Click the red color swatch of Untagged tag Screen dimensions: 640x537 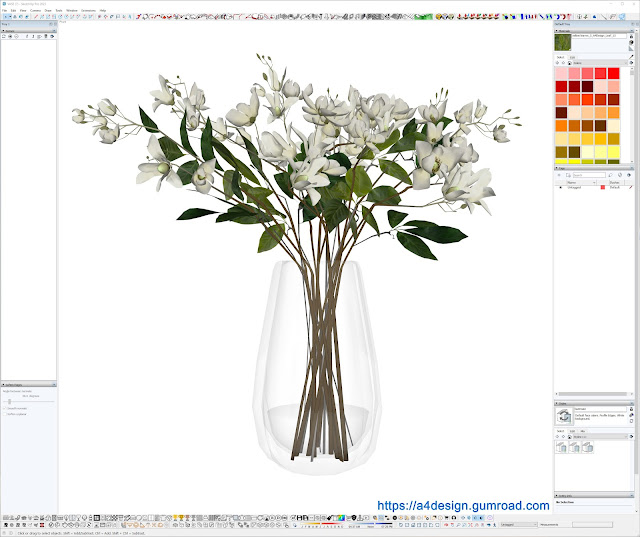click(x=602, y=187)
